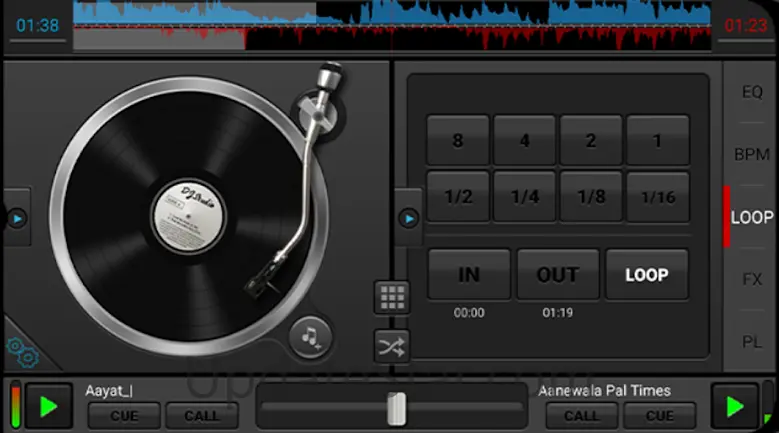The height and width of the screenshot is (433, 779).
Task: Set the loop IN point
Action: click(x=469, y=275)
